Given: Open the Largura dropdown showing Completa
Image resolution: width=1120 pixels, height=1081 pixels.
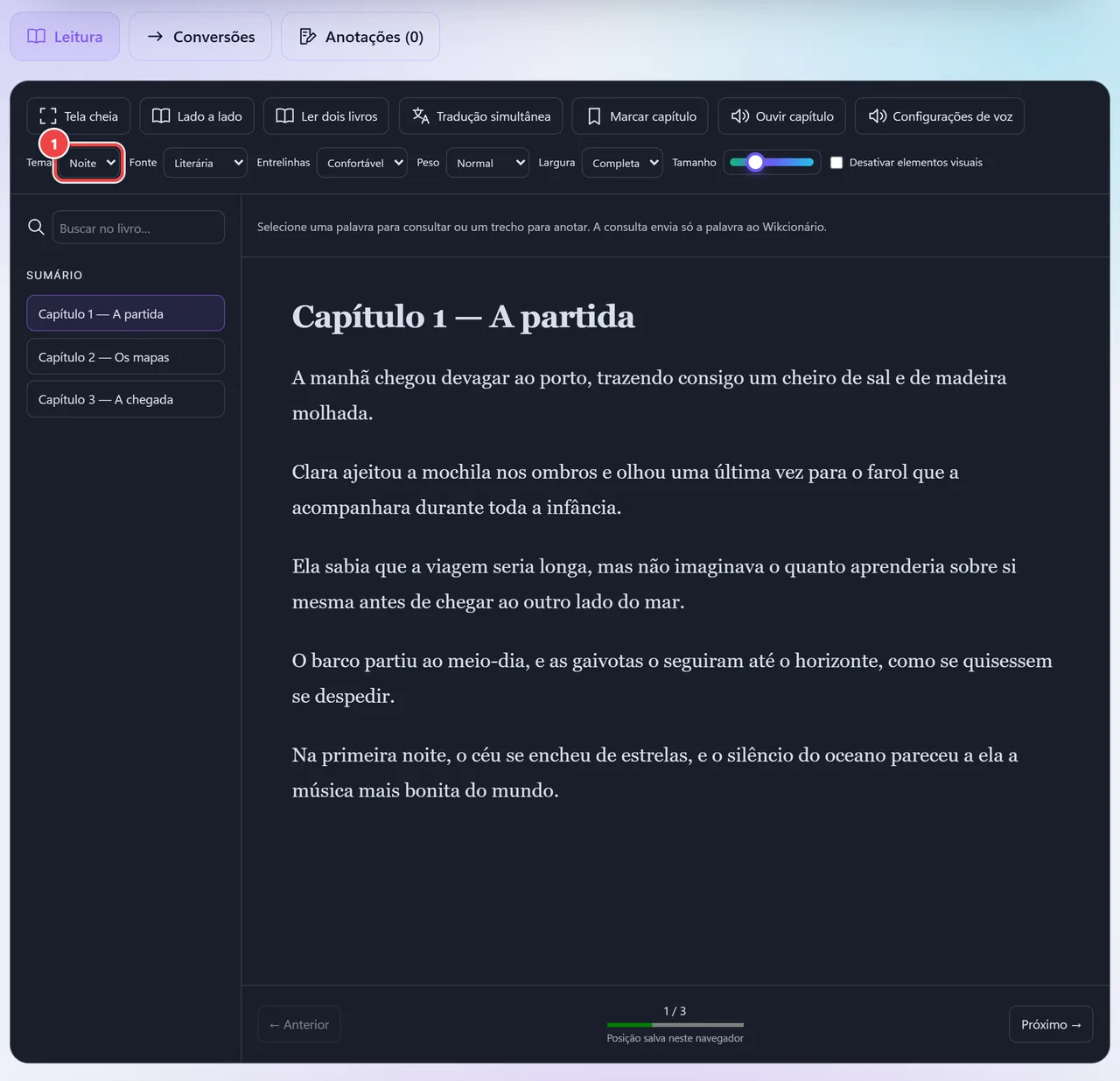Looking at the screenshot, I should (622, 163).
